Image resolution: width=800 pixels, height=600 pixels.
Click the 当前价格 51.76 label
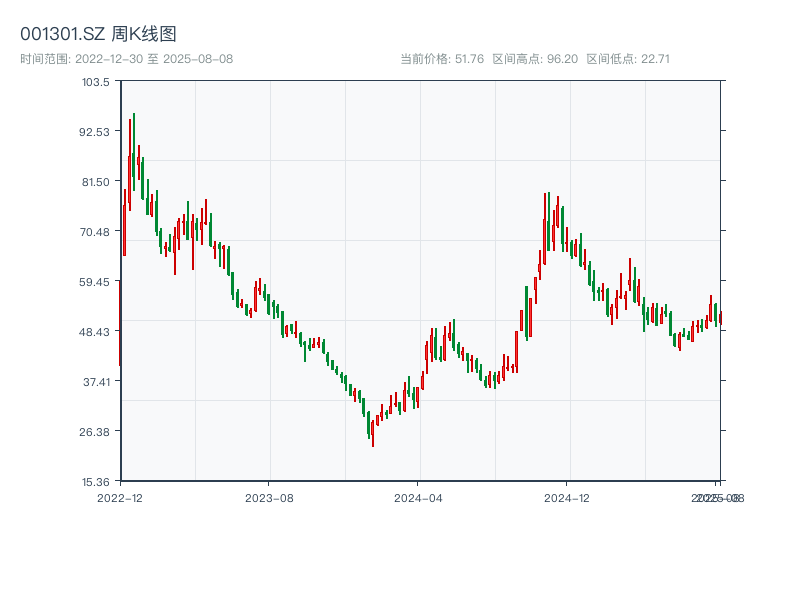[x=442, y=59]
